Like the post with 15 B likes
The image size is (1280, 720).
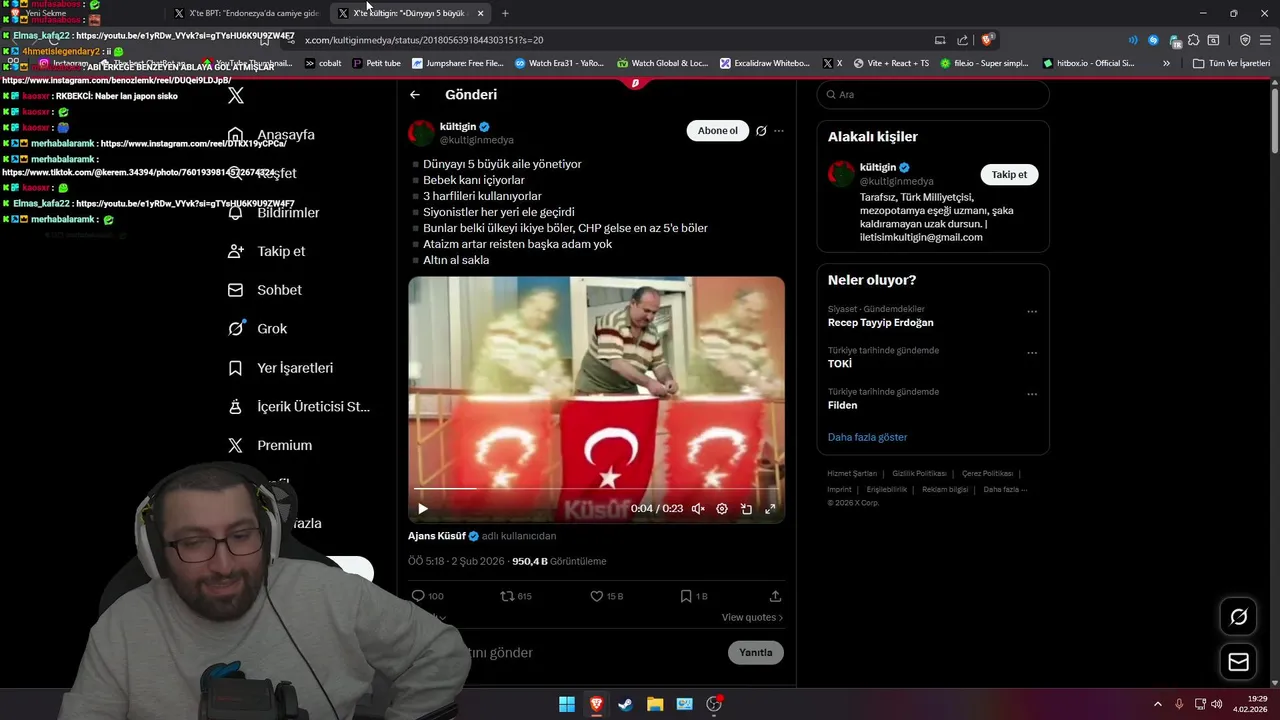tap(607, 596)
